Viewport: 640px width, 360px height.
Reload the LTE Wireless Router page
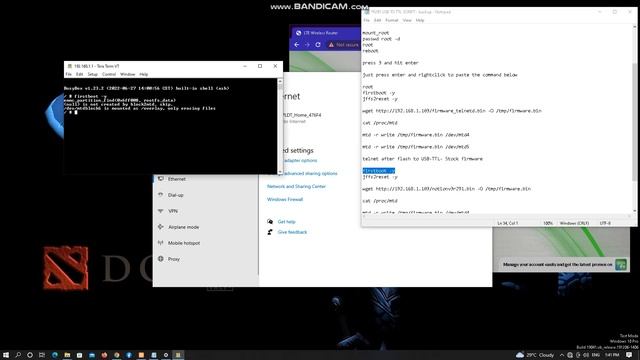(x=318, y=44)
